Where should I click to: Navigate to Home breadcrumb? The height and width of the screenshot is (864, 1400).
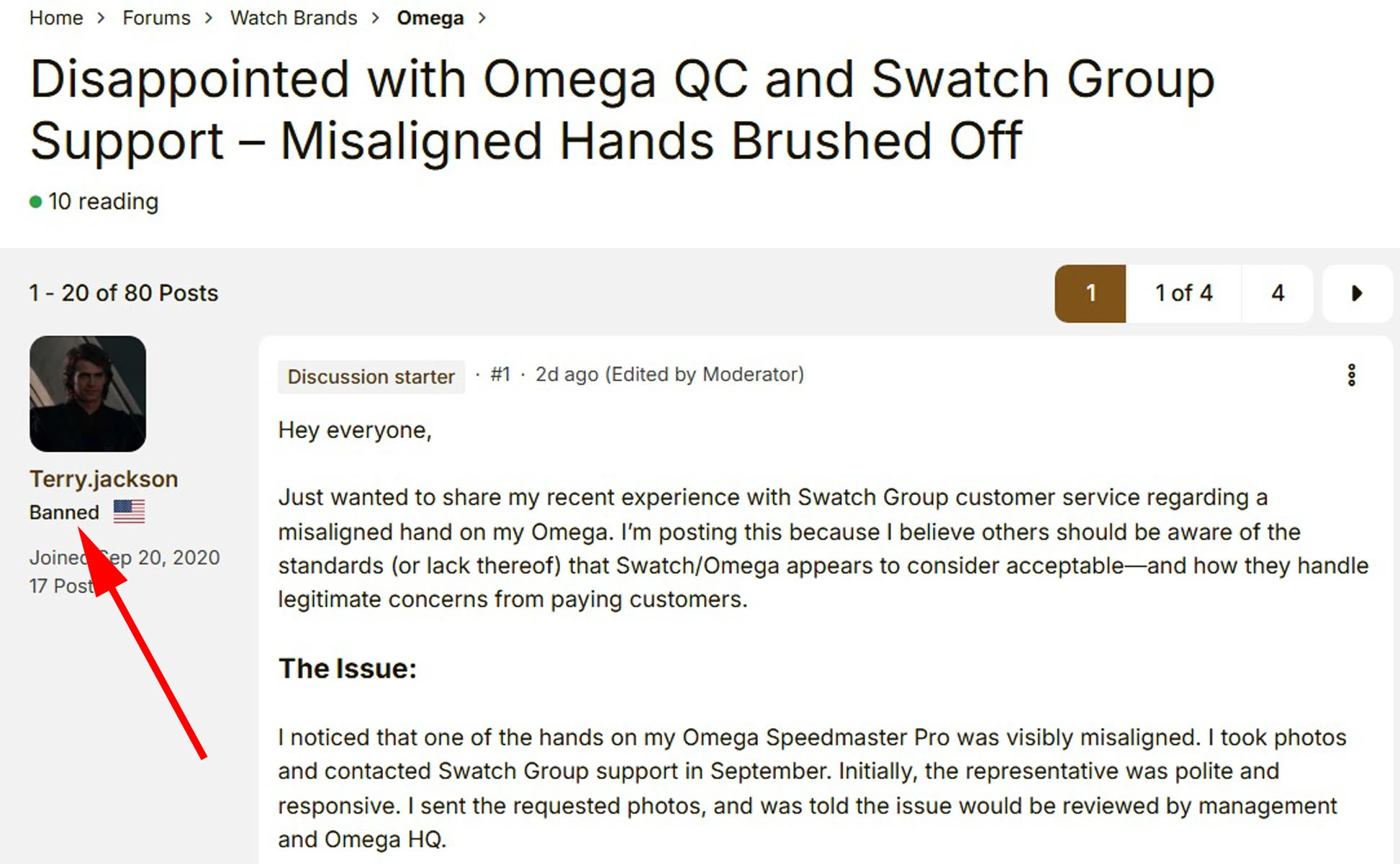[x=56, y=18]
